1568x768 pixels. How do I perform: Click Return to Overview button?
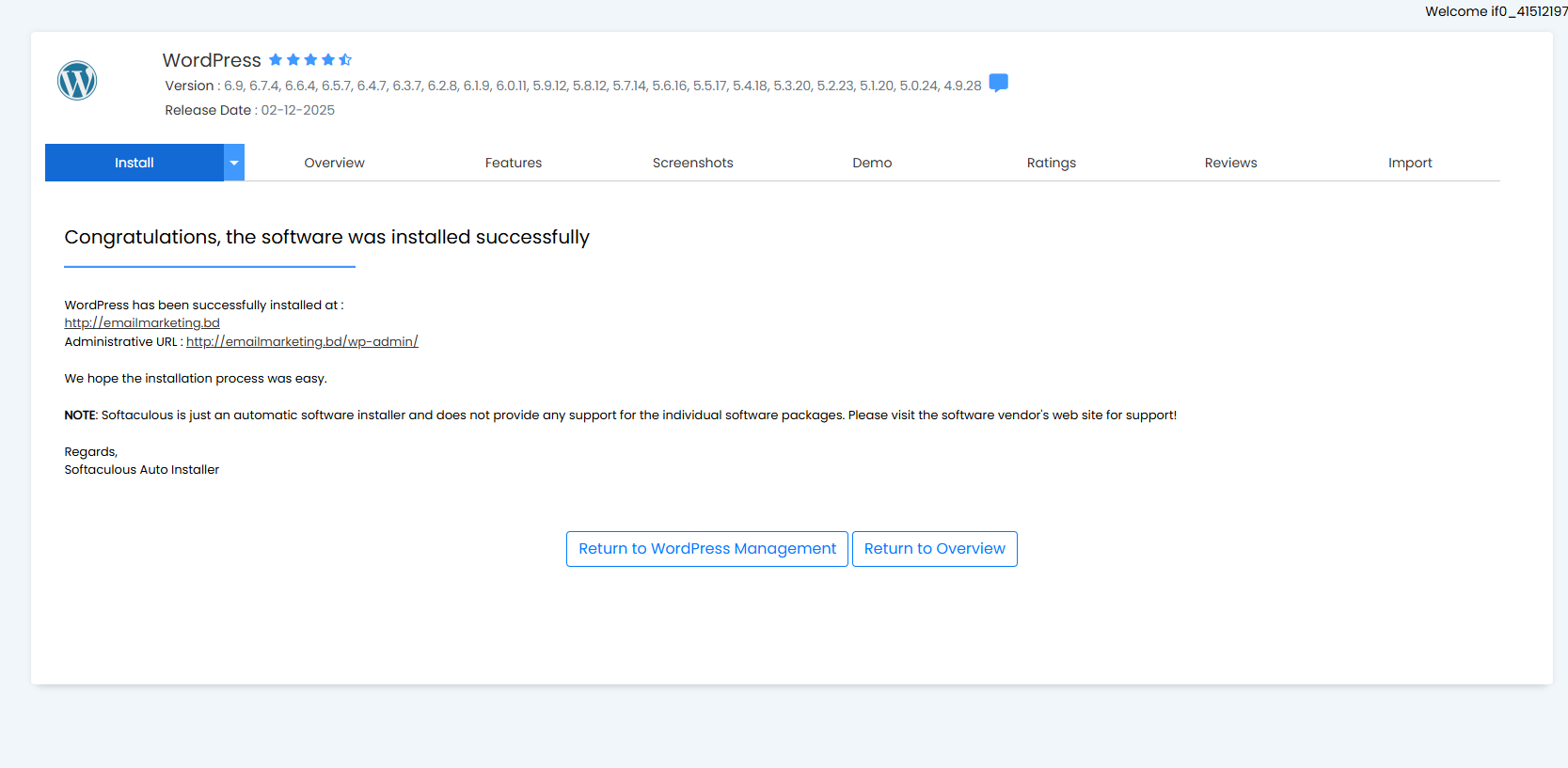point(934,549)
